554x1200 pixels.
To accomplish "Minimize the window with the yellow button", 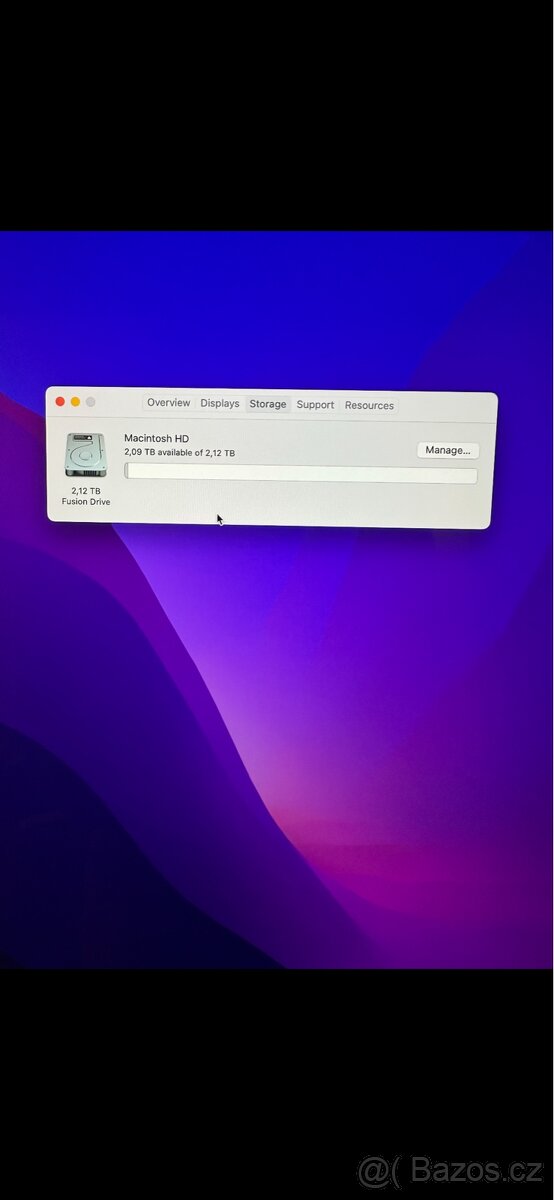I will click(x=75, y=401).
